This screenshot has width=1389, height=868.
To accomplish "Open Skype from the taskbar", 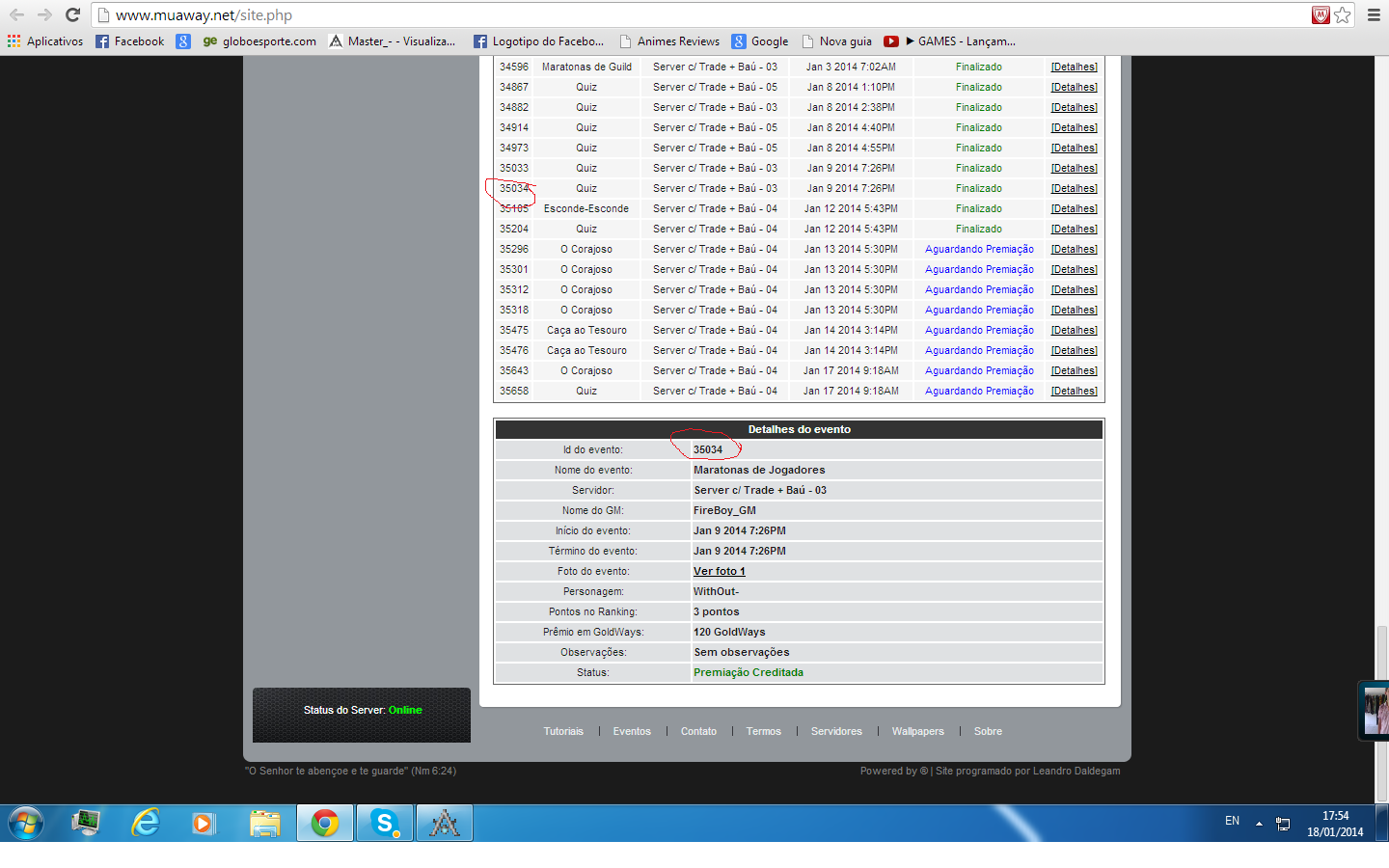I will coord(385,824).
